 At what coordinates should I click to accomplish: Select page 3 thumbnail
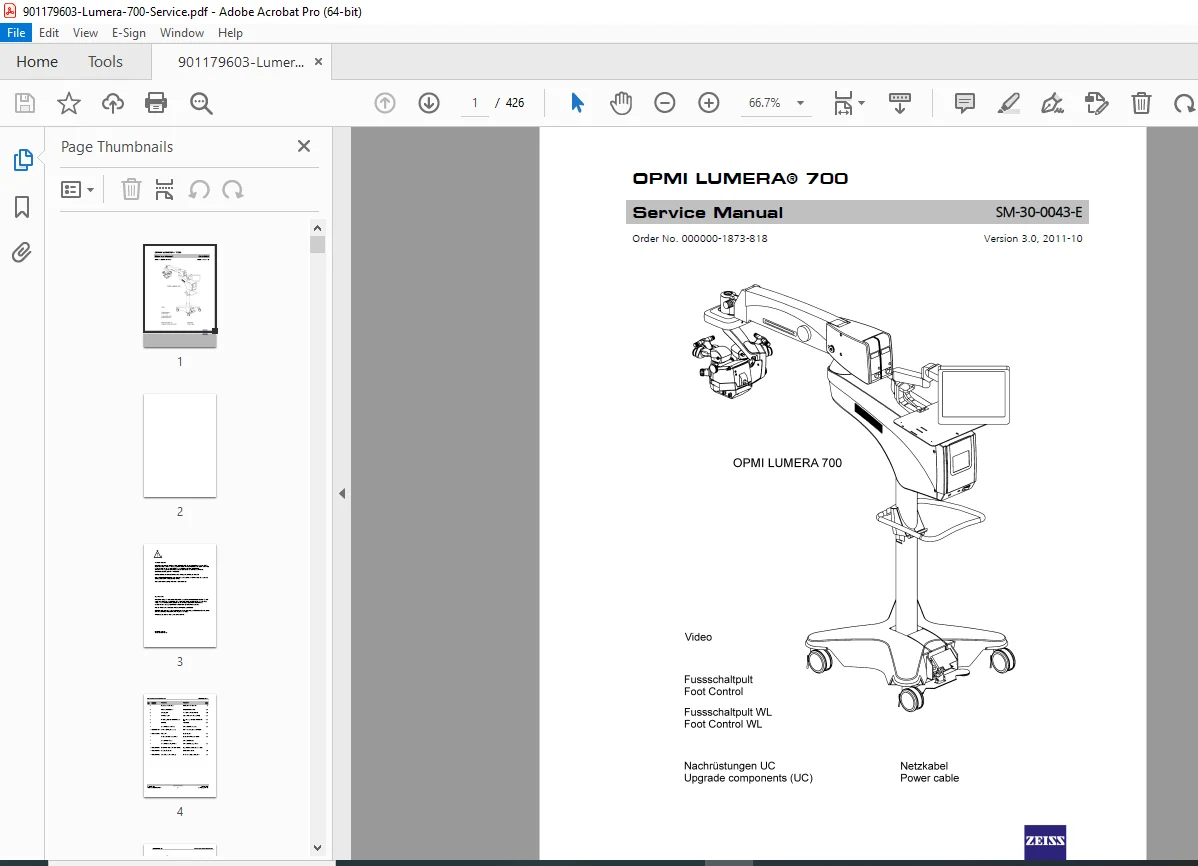click(180, 595)
